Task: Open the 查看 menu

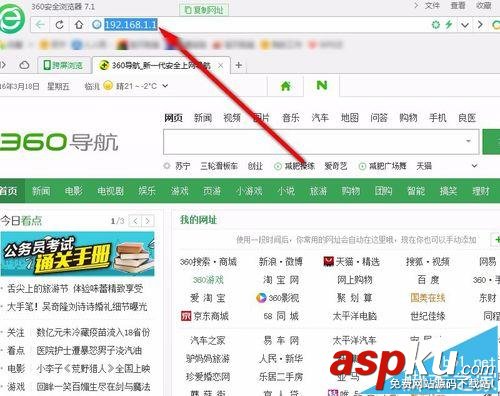Action: point(458,6)
